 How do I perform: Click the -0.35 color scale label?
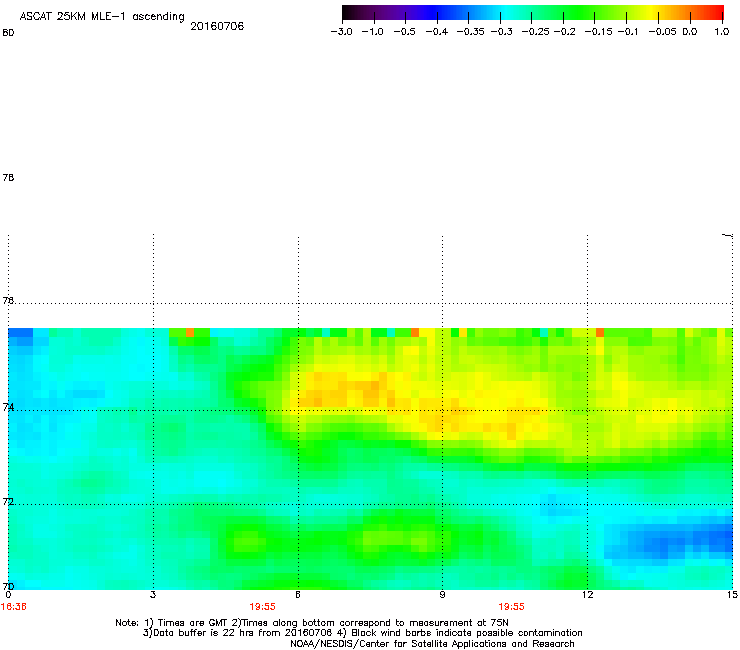point(471,32)
